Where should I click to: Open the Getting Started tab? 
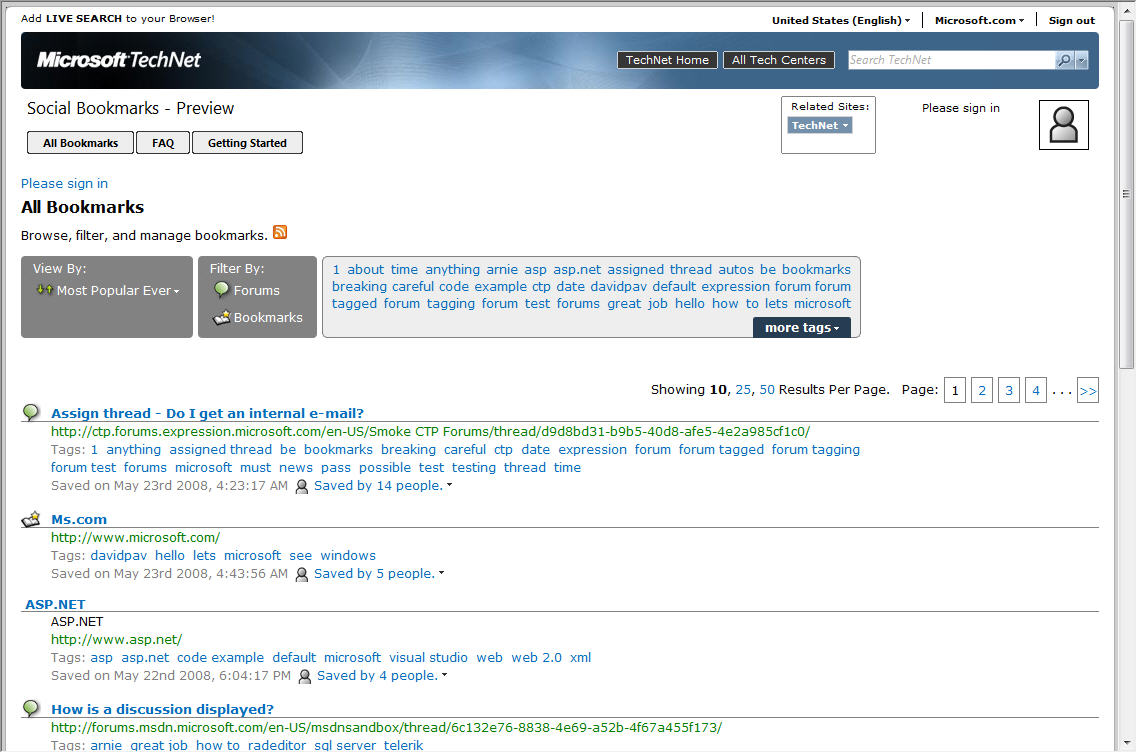click(247, 143)
